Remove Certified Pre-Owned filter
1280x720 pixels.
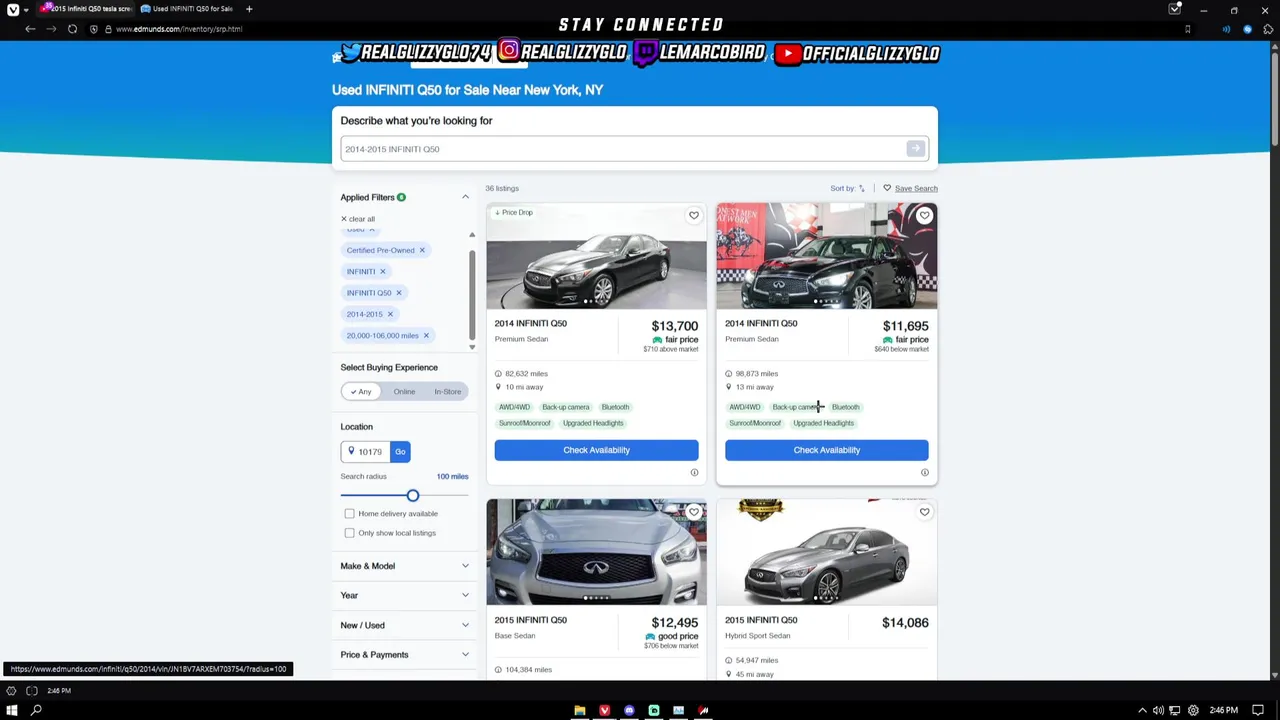tap(422, 250)
